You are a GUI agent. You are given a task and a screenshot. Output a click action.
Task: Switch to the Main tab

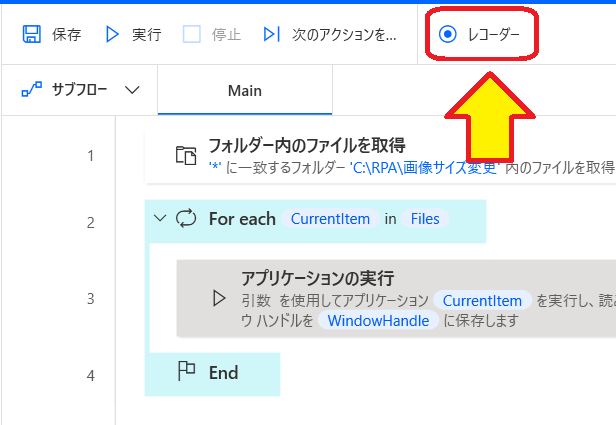(x=244, y=91)
